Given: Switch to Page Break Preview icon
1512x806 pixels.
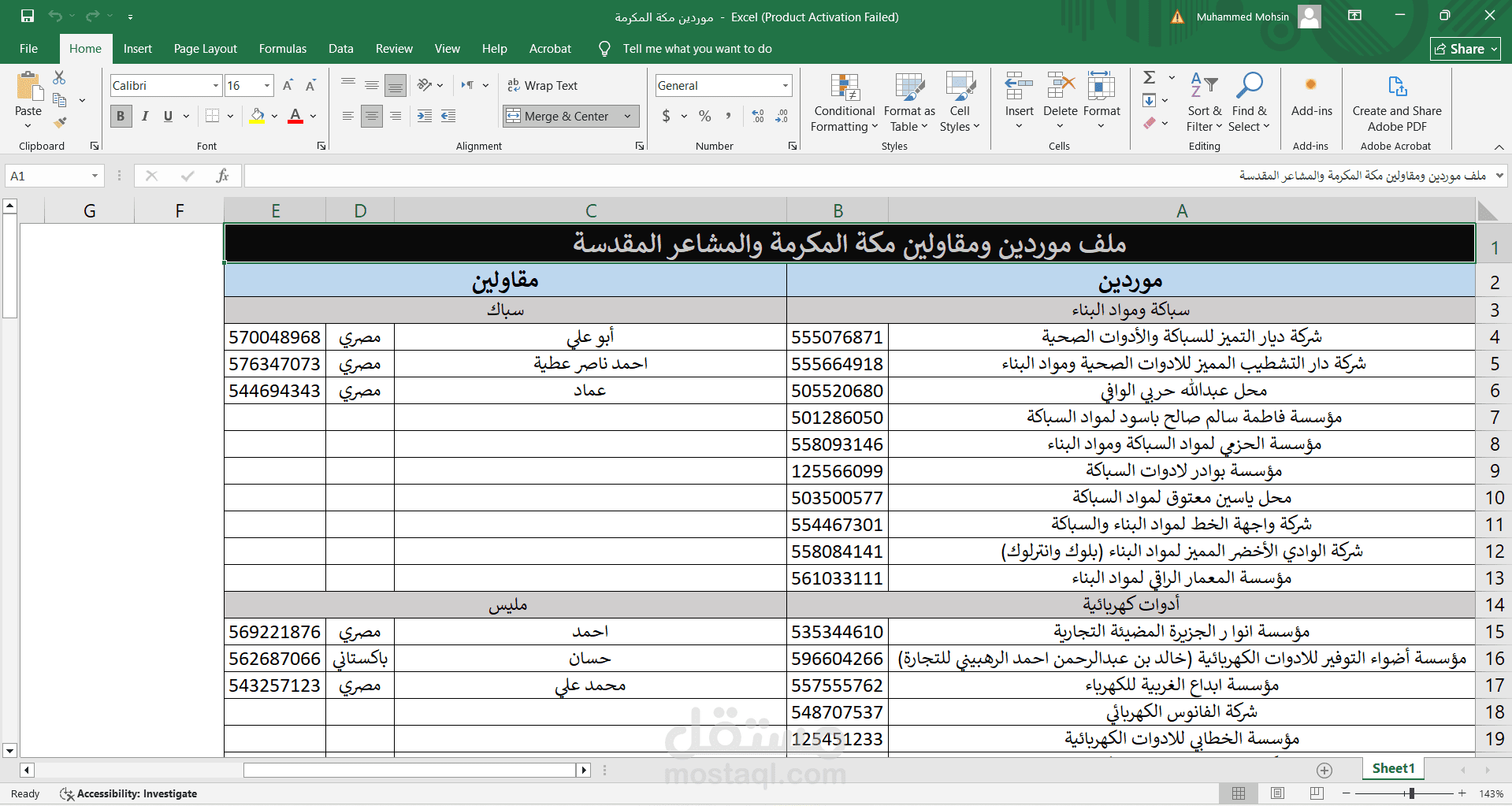Looking at the screenshot, I should tap(1317, 793).
